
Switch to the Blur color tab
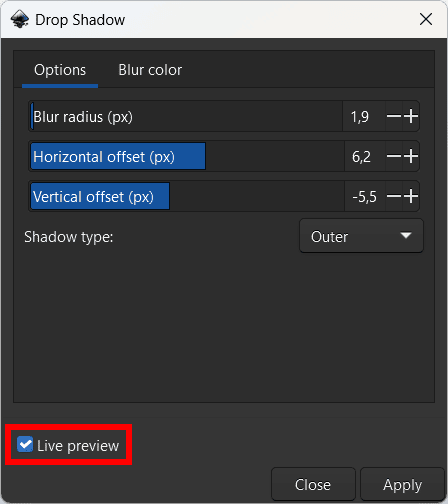coord(150,70)
